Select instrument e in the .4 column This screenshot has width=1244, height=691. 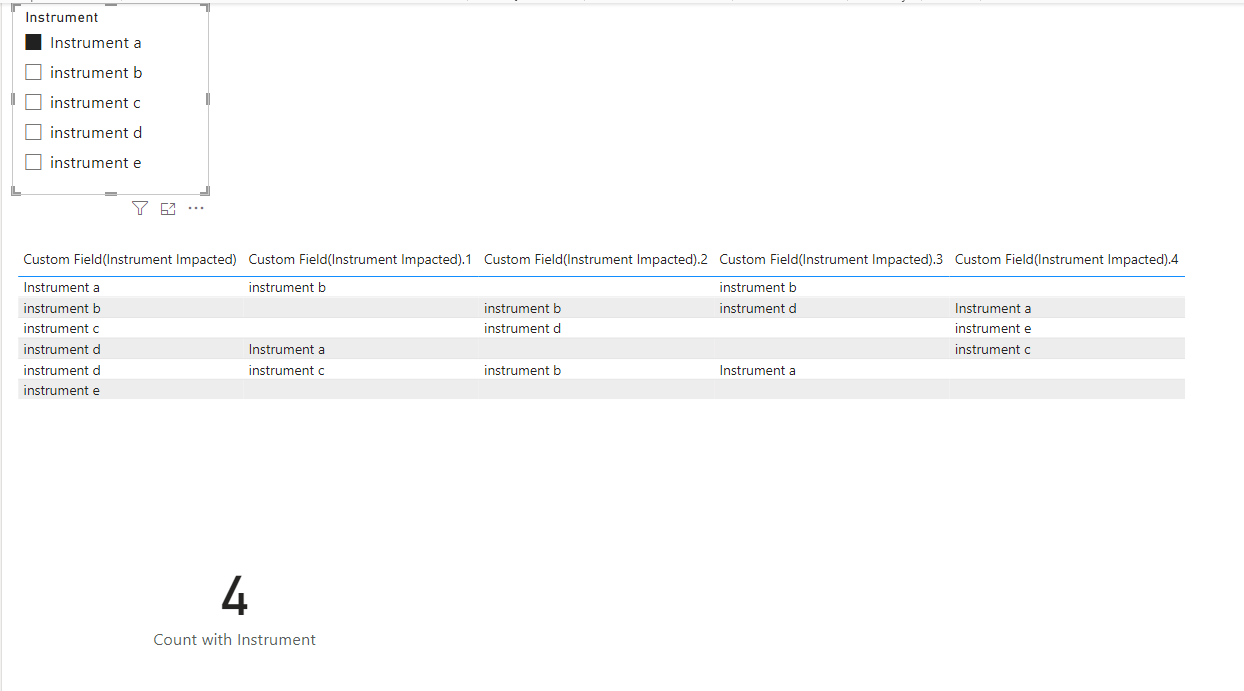[x=993, y=328]
